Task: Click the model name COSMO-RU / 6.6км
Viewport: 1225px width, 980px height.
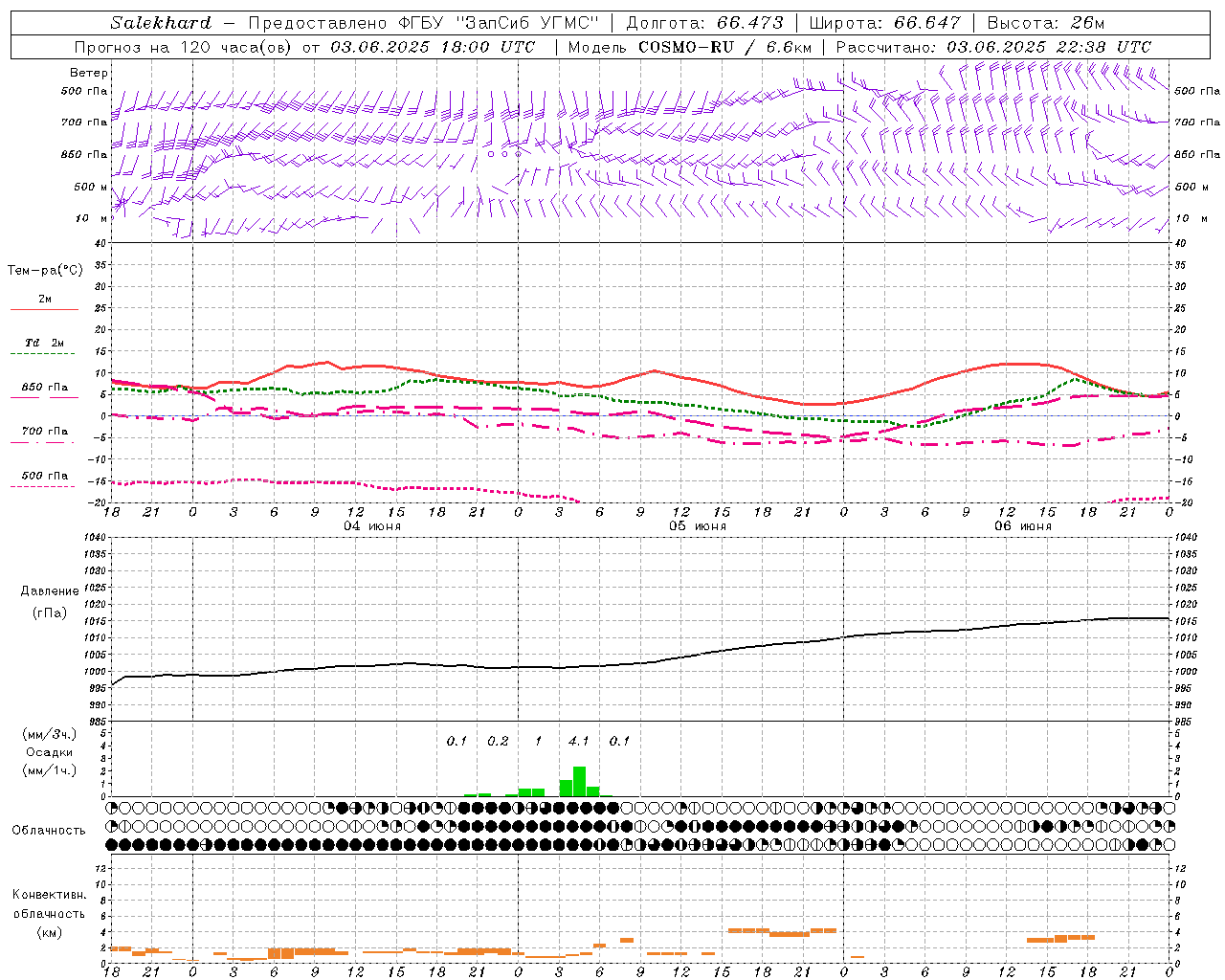Action: [x=725, y=47]
